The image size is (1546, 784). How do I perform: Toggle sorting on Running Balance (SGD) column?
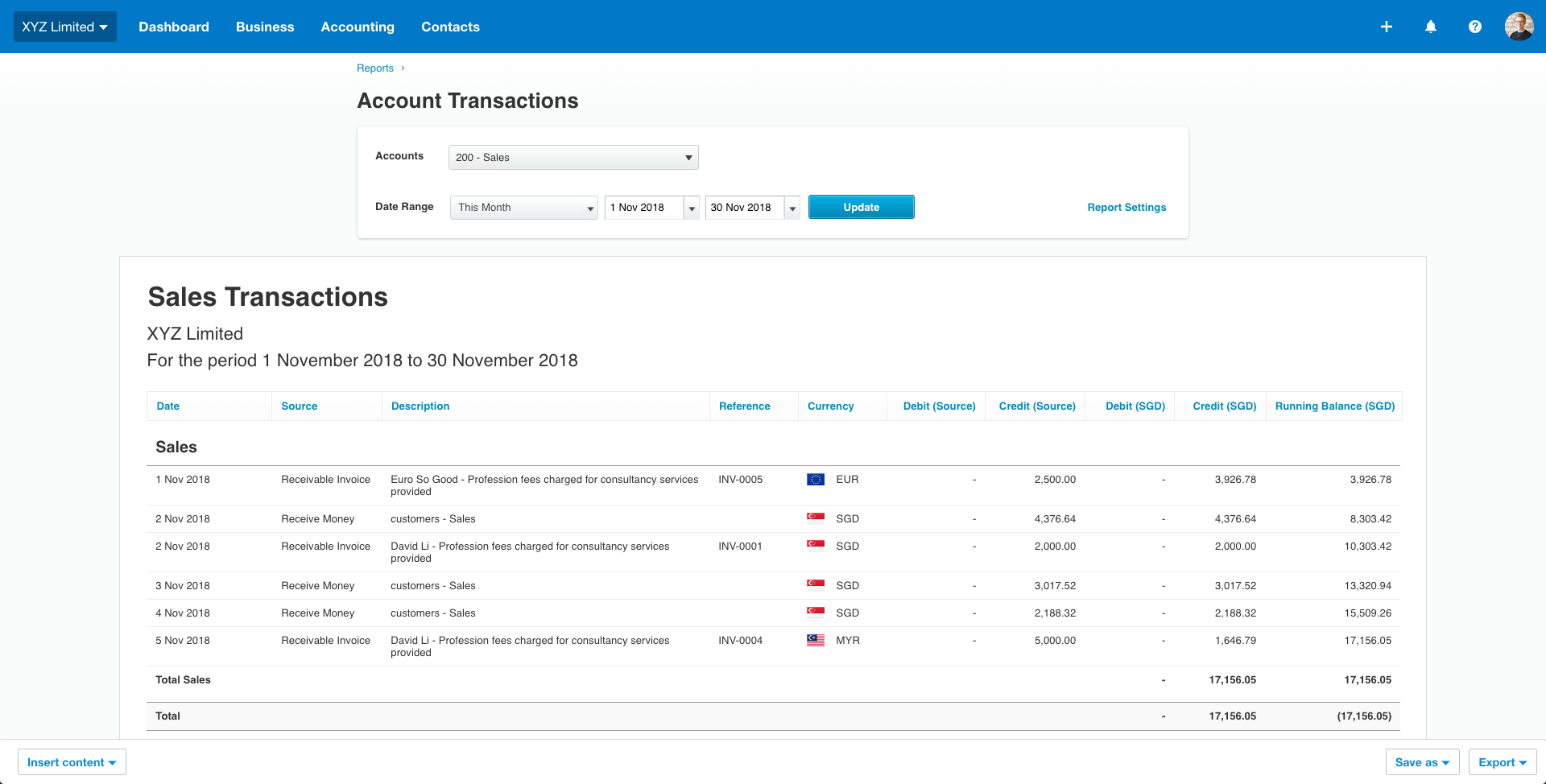[1334, 406]
